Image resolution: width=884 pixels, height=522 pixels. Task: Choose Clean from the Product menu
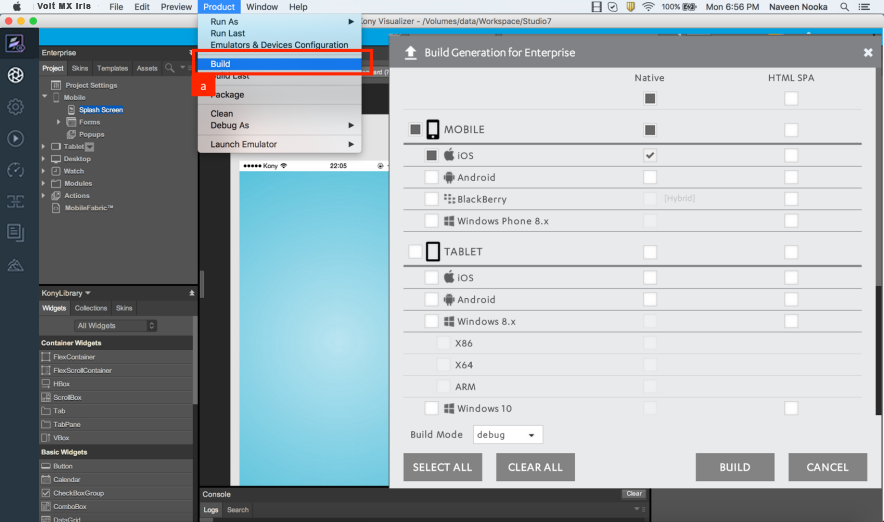tap(279, 113)
